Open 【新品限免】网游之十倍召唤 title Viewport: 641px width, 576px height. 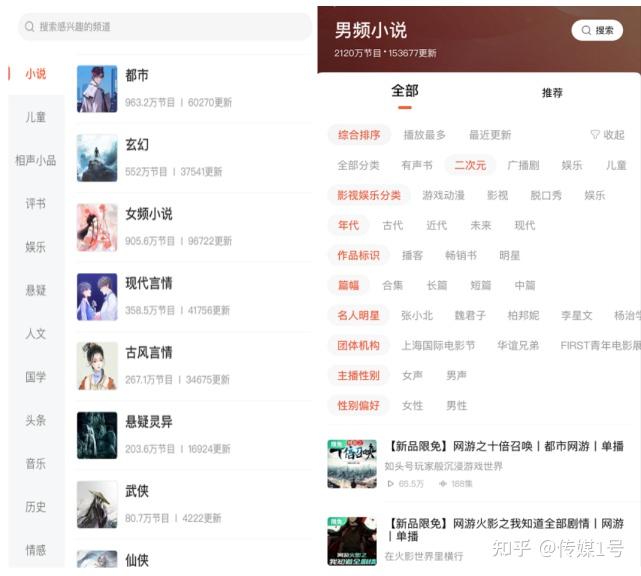coord(505,446)
